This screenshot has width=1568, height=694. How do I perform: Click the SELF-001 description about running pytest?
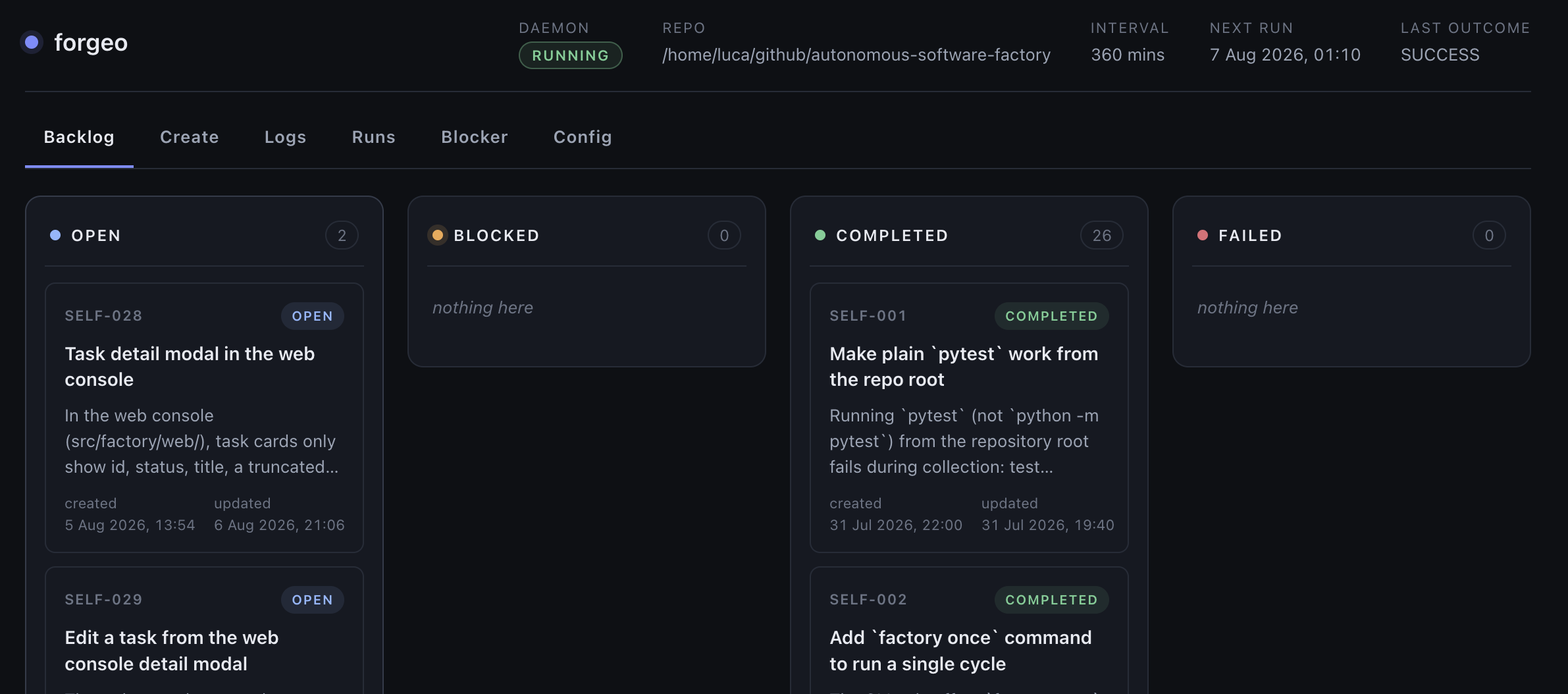pyautogui.click(x=964, y=441)
